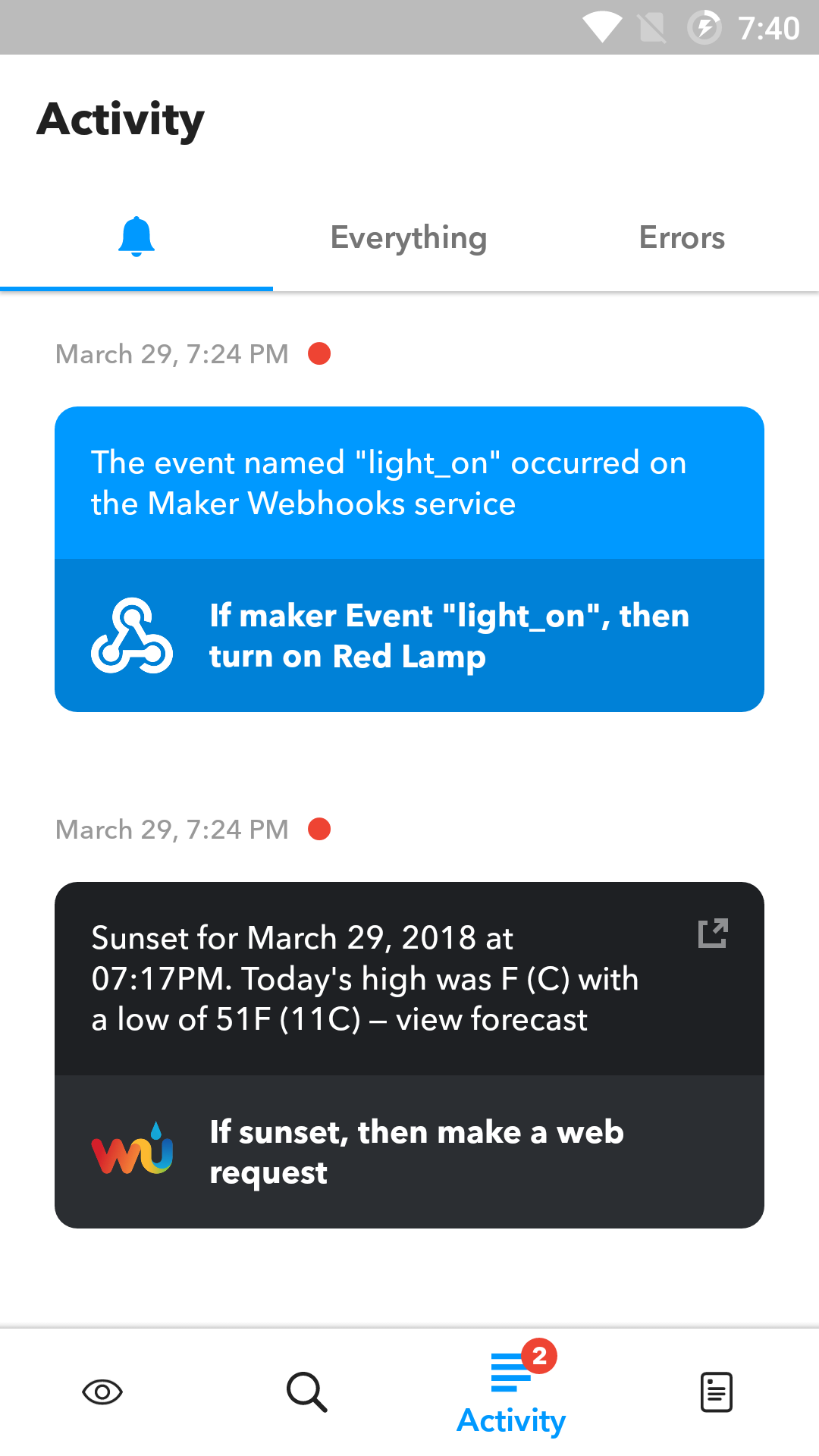Switch to the Errors tab
The width and height of the screenshot is (819, 1456).
pos(682,238)
